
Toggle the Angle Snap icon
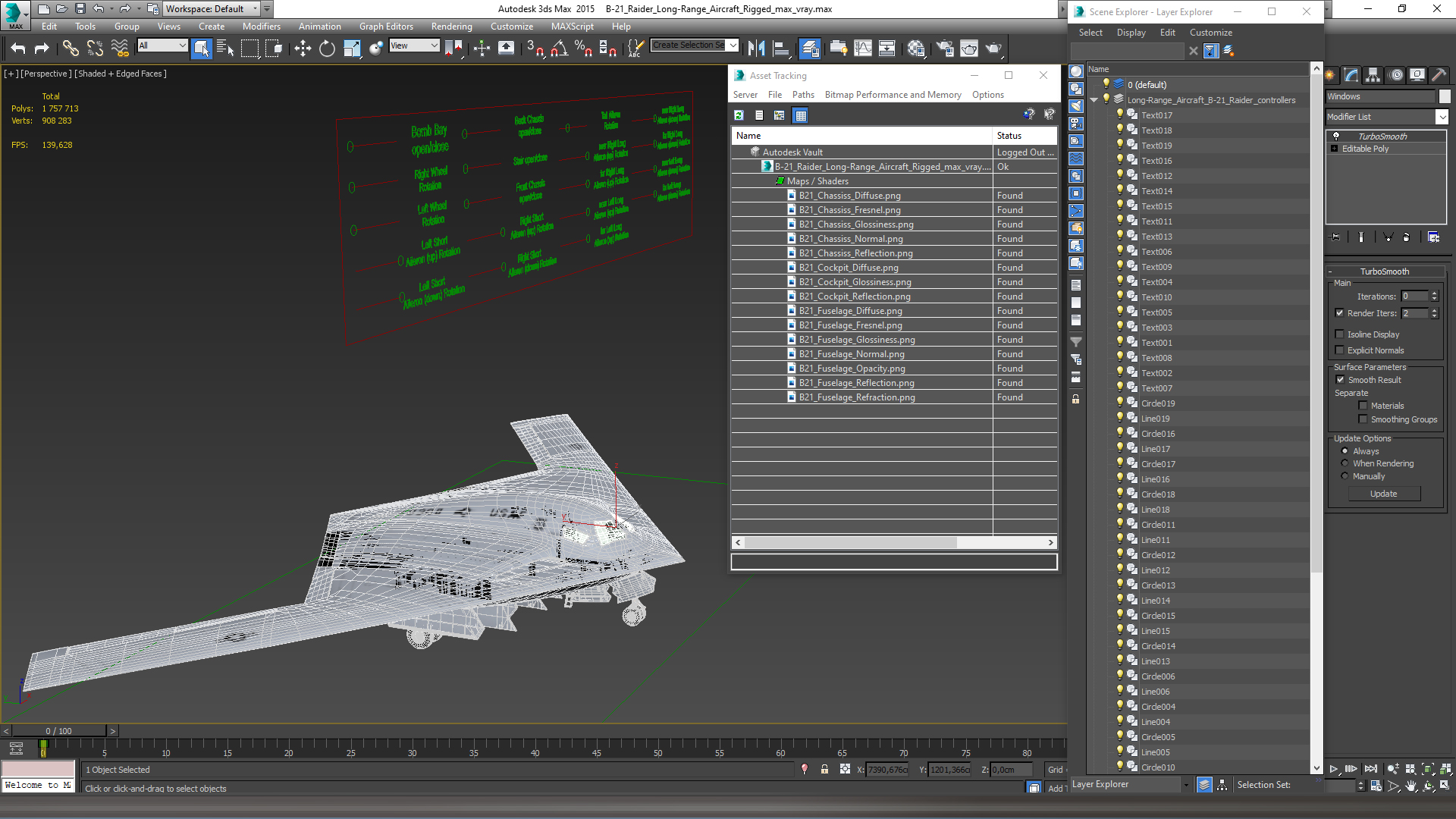[559, 49]
